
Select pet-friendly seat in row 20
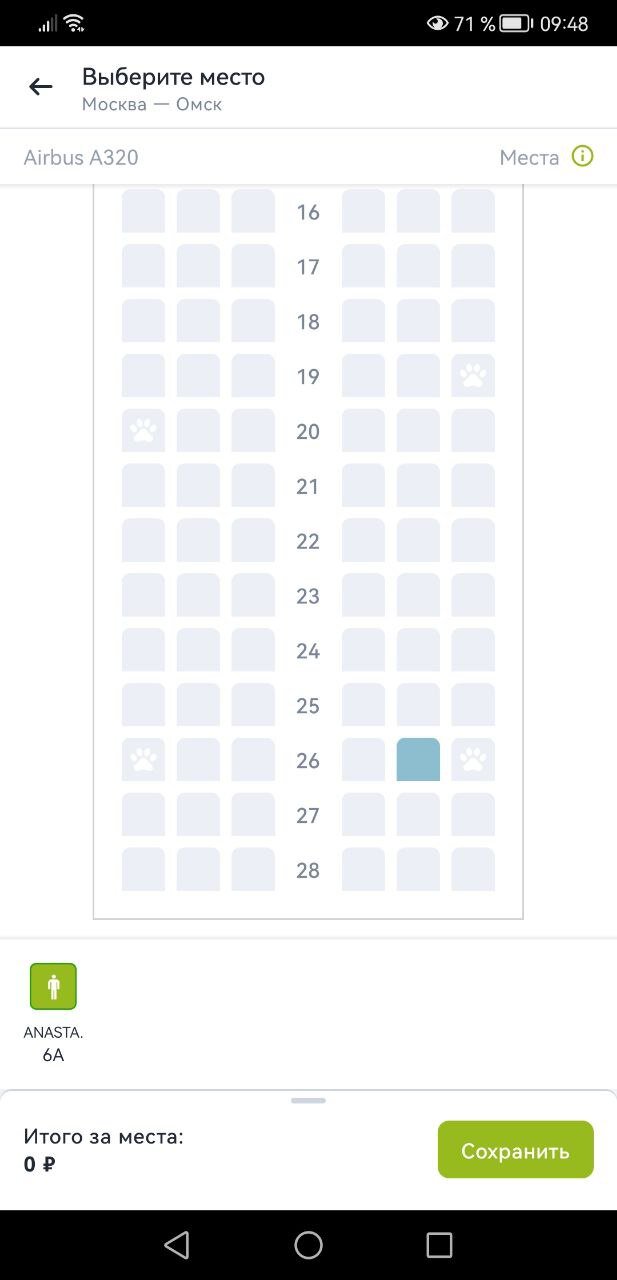[143, 431]
